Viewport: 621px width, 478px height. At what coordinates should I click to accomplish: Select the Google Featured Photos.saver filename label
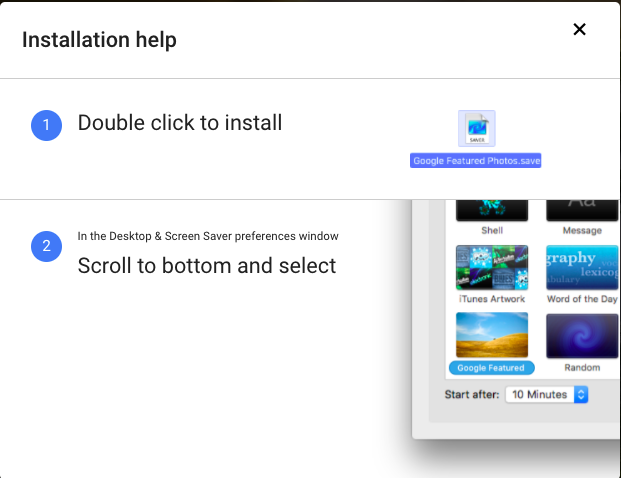(476, 161)
